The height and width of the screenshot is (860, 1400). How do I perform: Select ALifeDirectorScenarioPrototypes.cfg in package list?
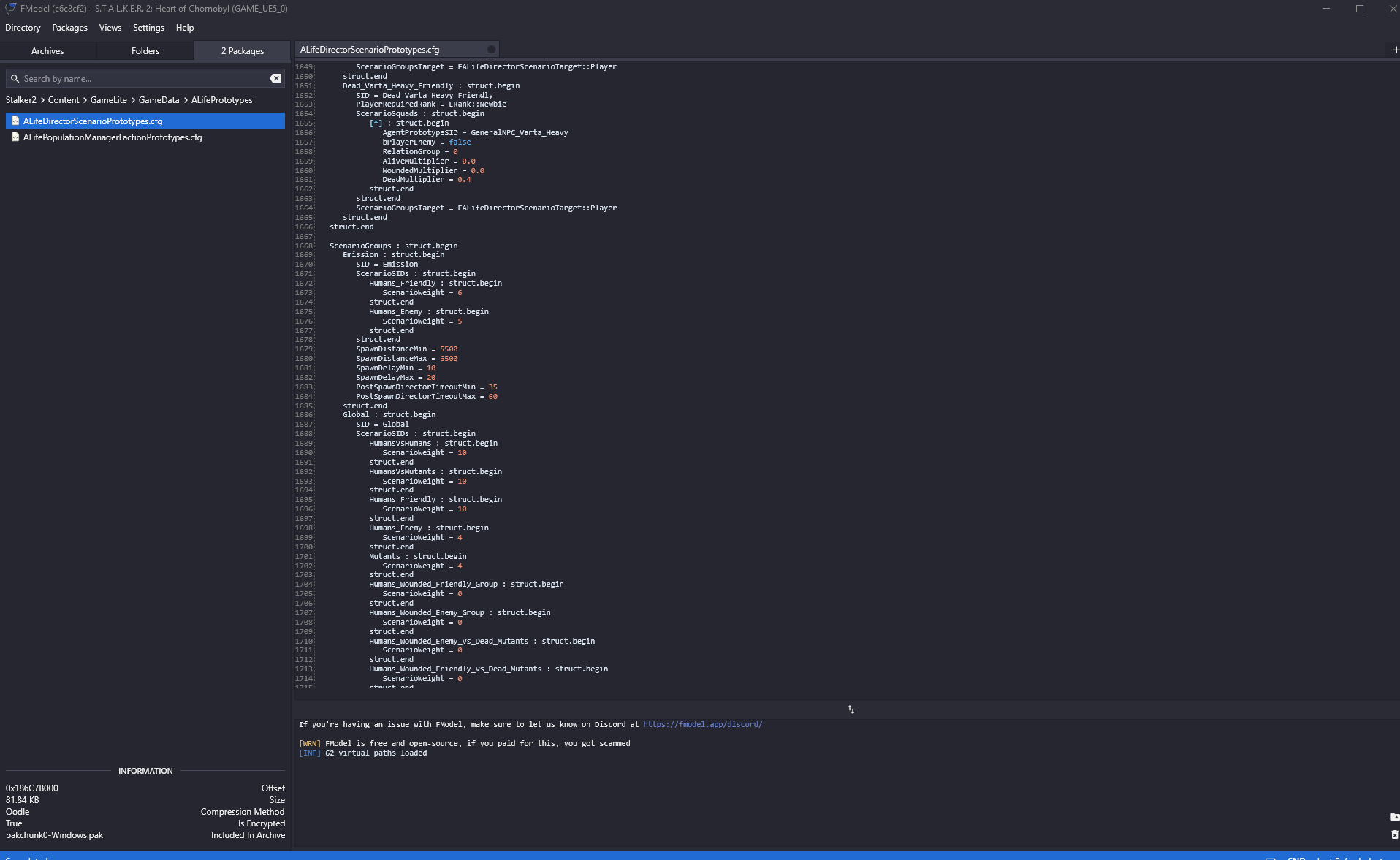145,121
